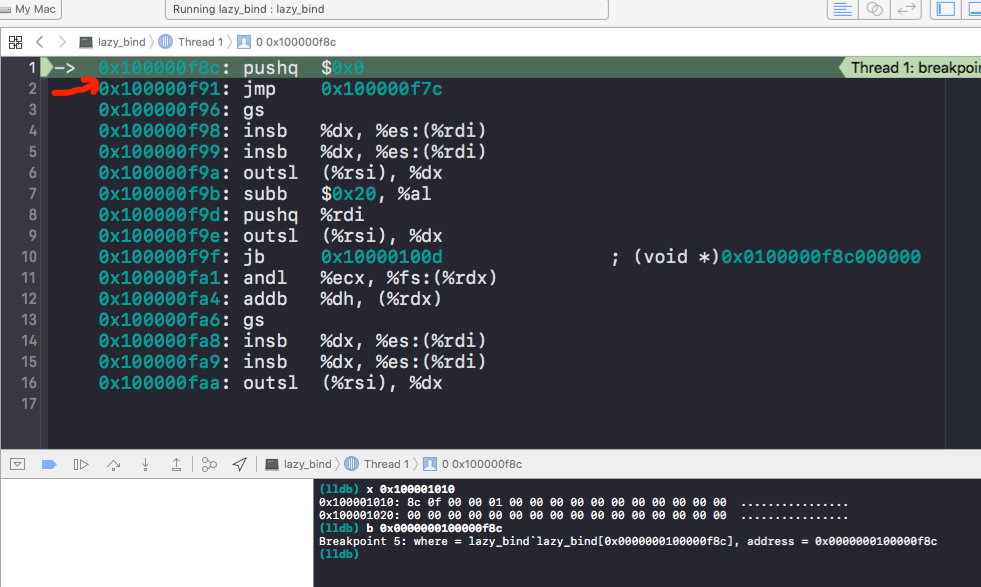Open frame 0 0x100000f8c in top jump bar
Image resolution: width=981 pixels, height=587 pixels.
point(287,42)
